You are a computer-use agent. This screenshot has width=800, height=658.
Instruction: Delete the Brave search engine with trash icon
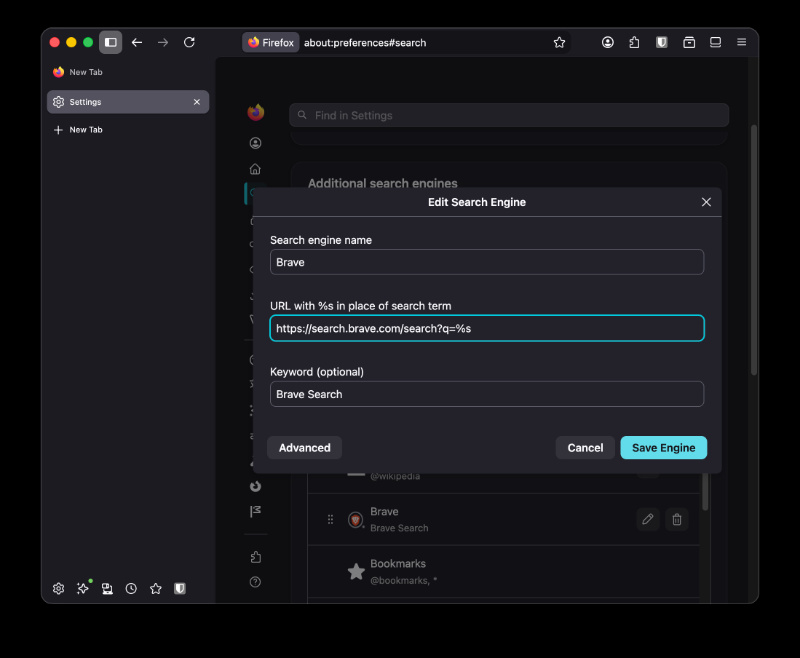click(677, 519)
